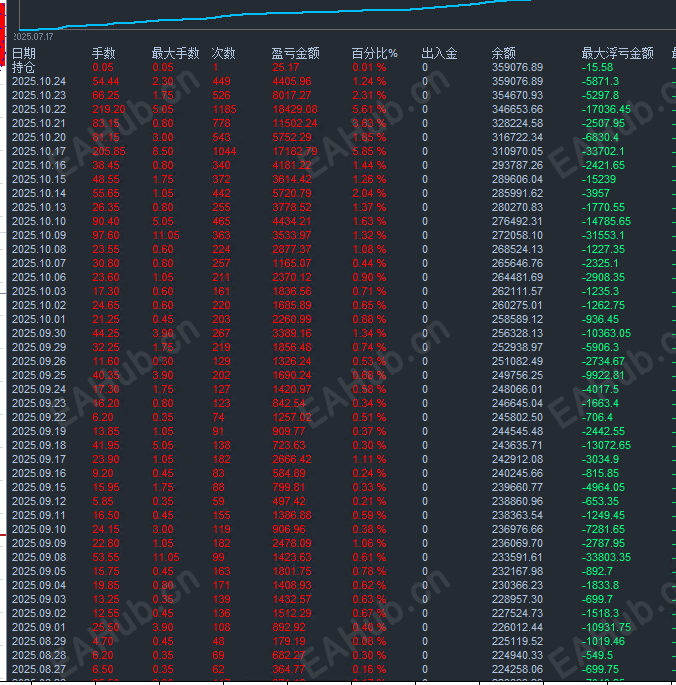
Task: Click the 最大浮亏金额 column header
Action: (617, 54)
